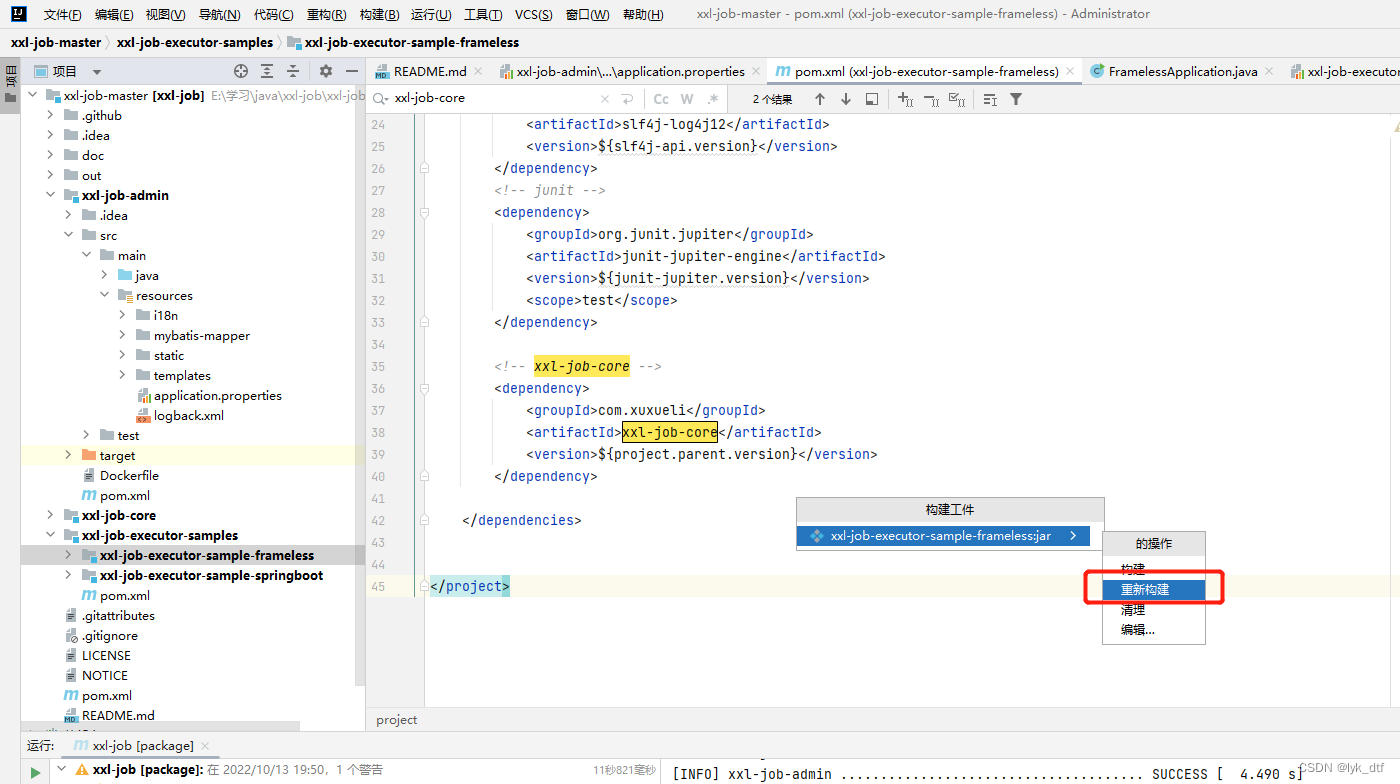Open search results in find window icon
This screenshot has height=784, width=1400.
point(872,99)
